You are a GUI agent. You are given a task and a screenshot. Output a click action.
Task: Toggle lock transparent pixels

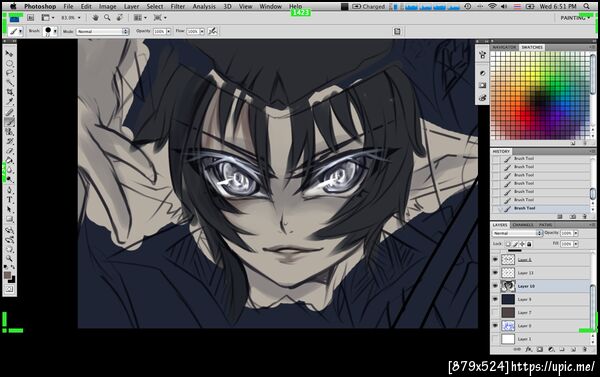tap(508, 244)
